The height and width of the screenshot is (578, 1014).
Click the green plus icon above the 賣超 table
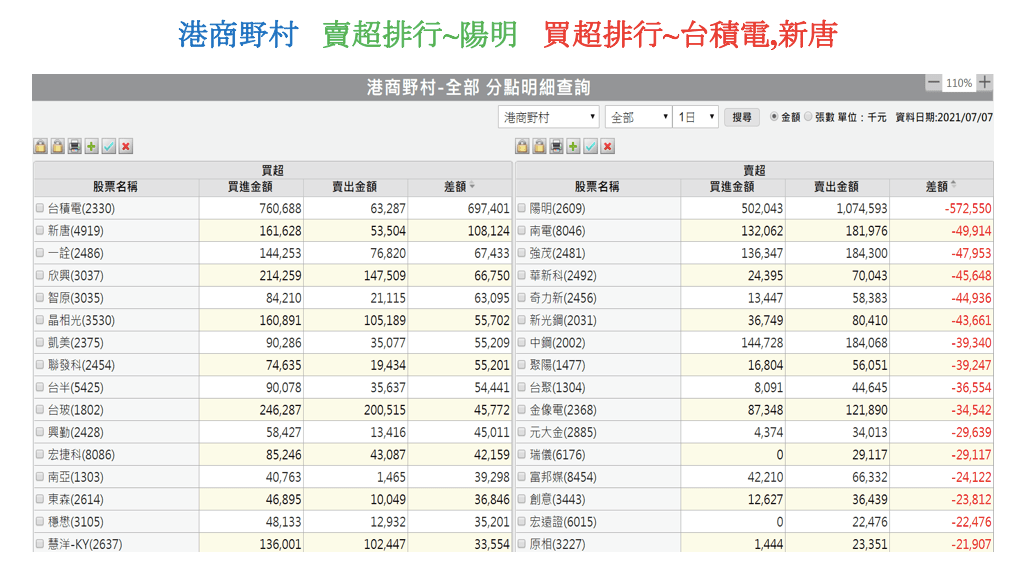[573, 147]
